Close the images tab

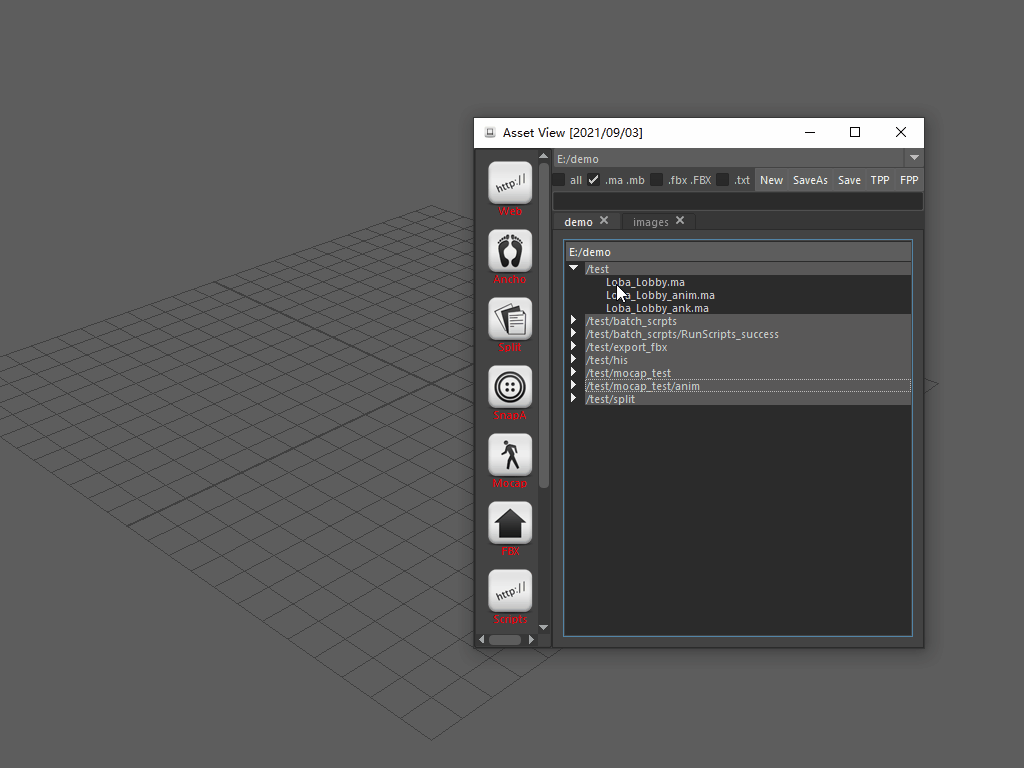pos(680,221)
